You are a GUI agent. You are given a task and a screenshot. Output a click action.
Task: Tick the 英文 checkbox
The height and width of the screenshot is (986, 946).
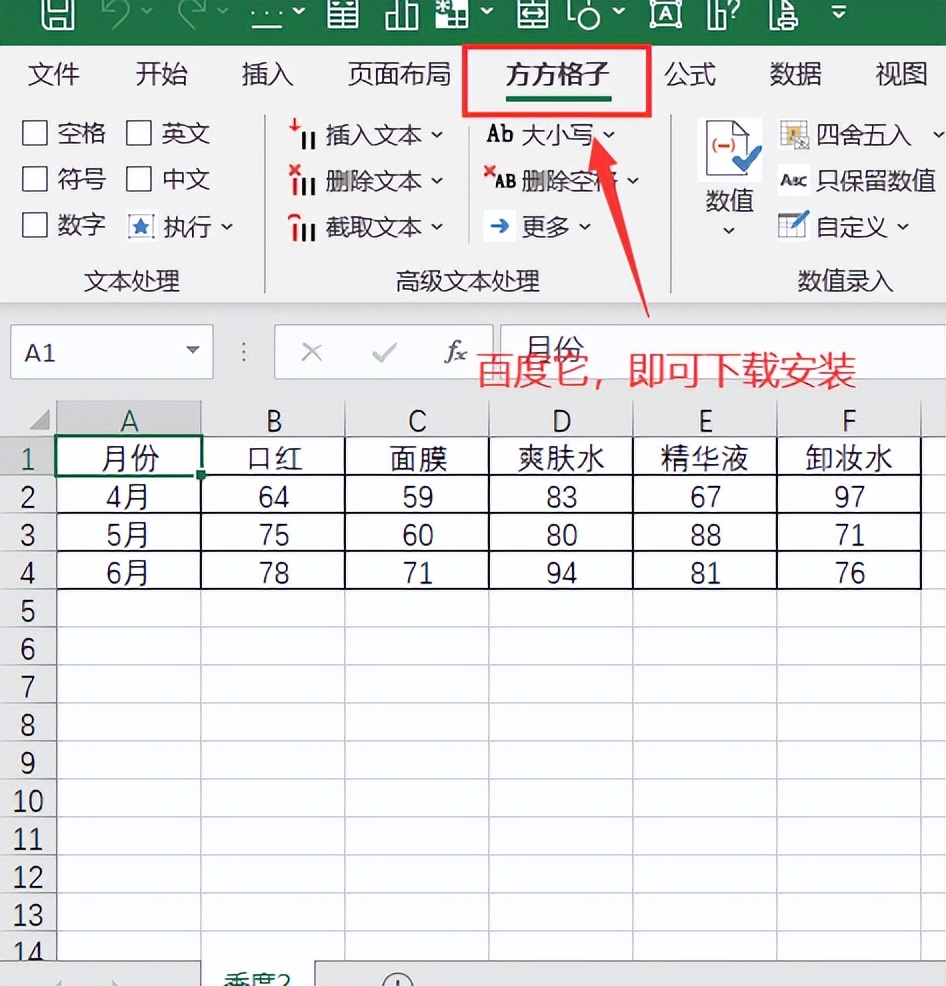tap(139, 133)
